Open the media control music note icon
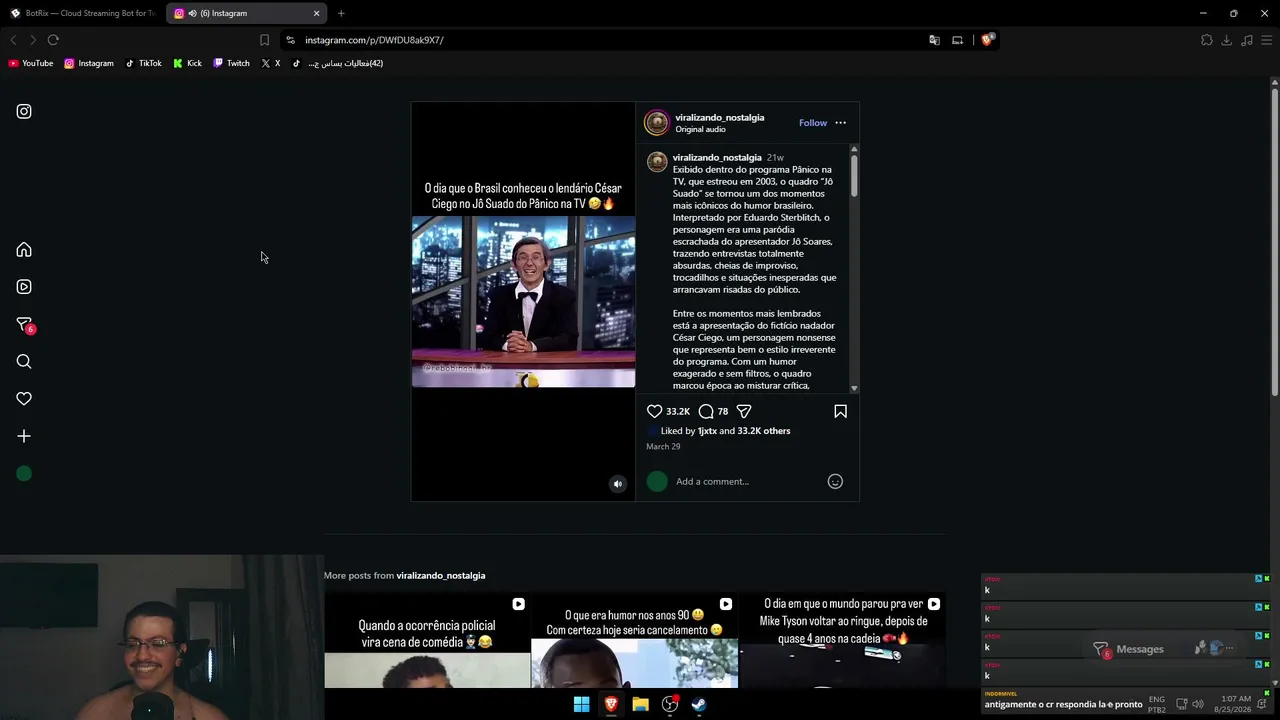 coord(1247,40)
